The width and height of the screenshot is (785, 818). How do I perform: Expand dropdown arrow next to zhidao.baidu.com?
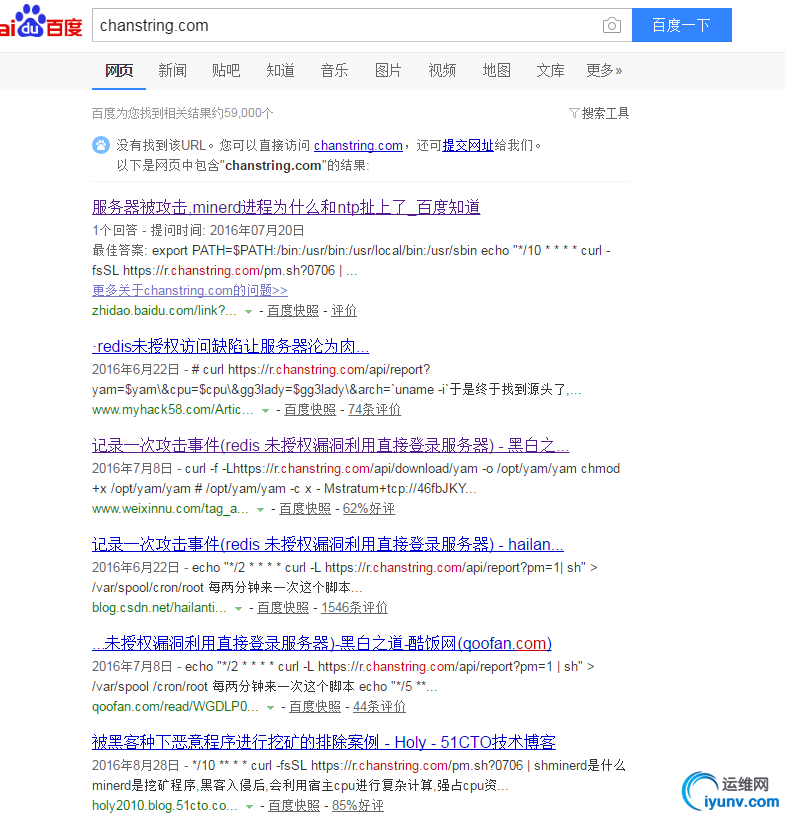(x=249, y=311)
